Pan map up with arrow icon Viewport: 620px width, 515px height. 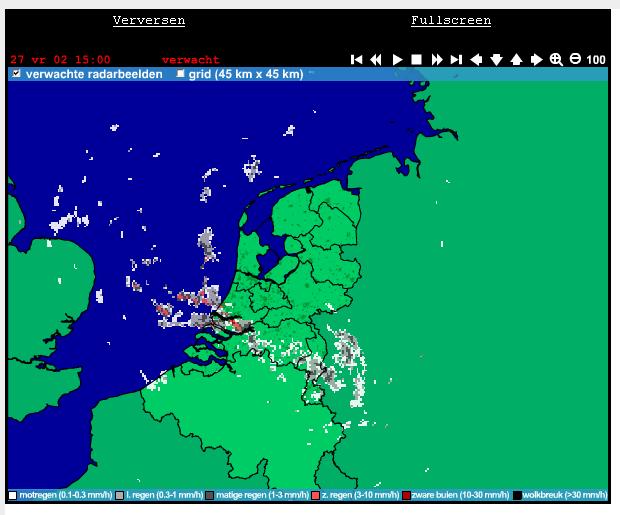[516, 60]
